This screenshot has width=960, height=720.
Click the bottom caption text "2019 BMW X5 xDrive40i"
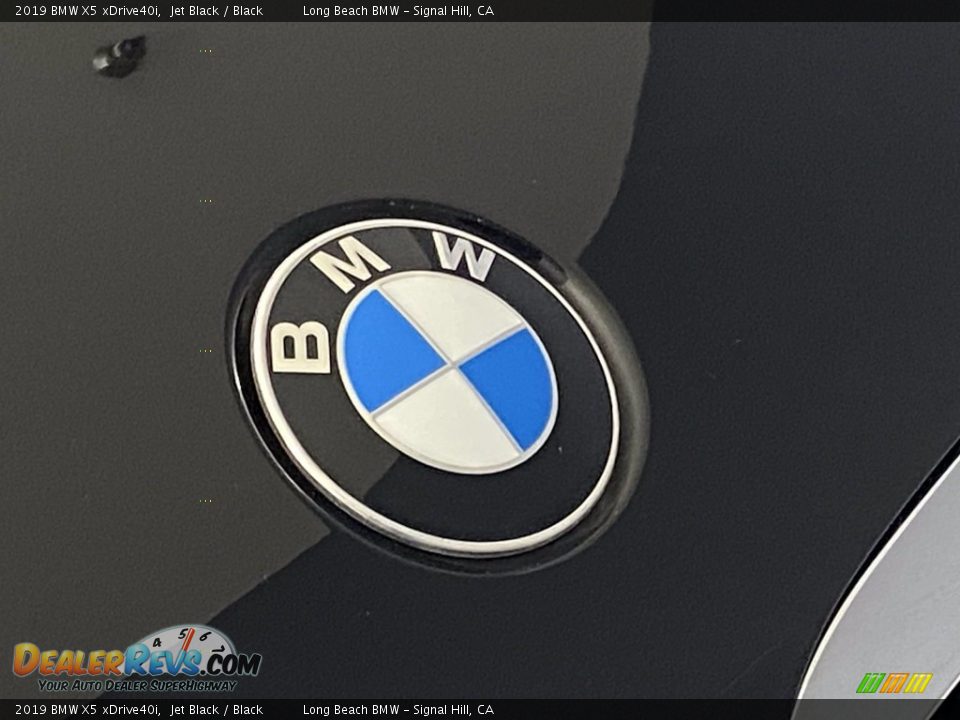(x=87, y=710)
